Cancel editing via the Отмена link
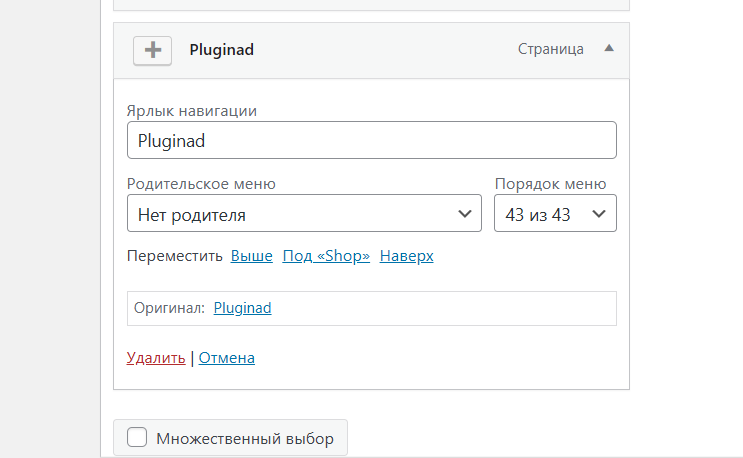The width and height of the screenshot is (743, 458). click(227, 358)
